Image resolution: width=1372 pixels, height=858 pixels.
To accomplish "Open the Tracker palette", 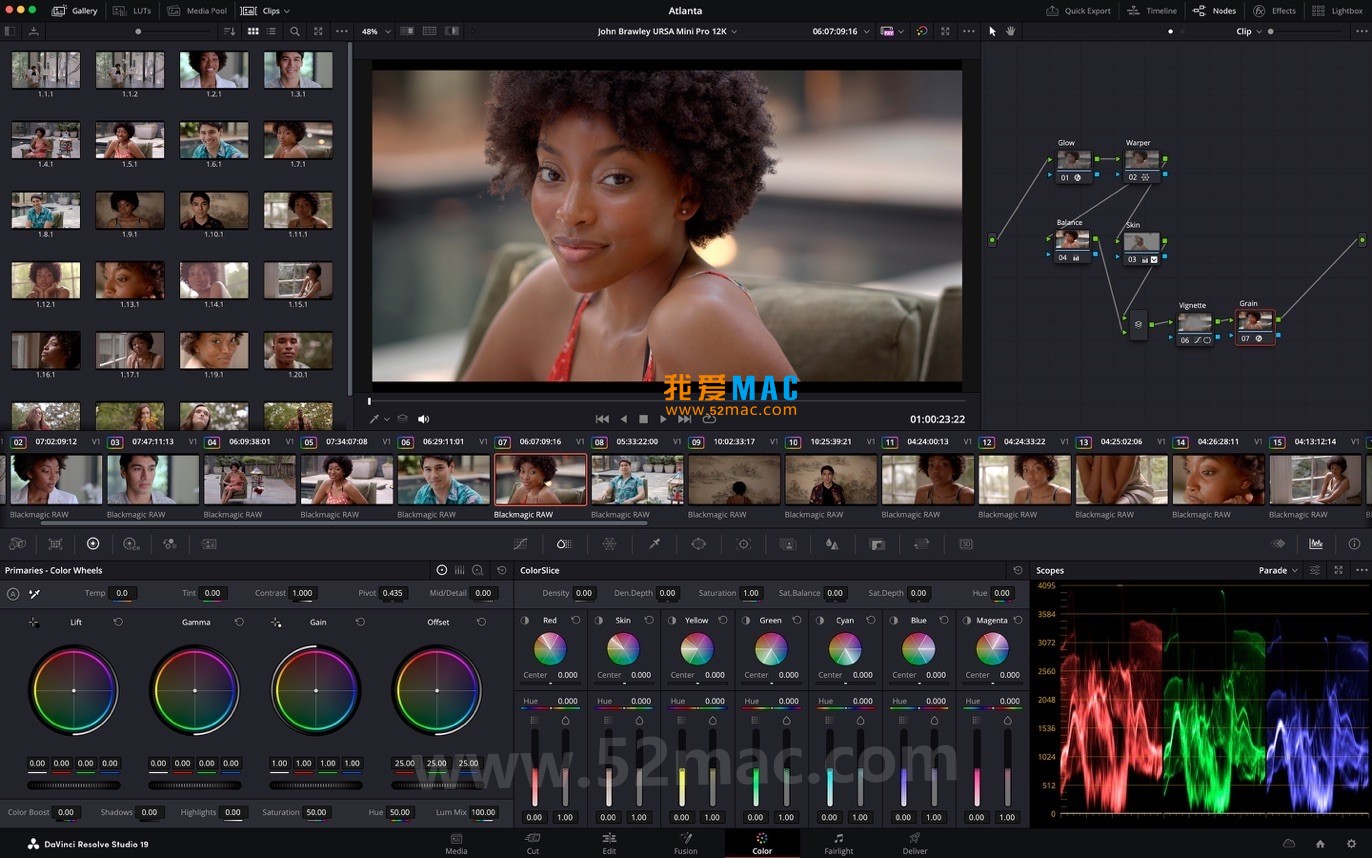I will pos(744,543).
